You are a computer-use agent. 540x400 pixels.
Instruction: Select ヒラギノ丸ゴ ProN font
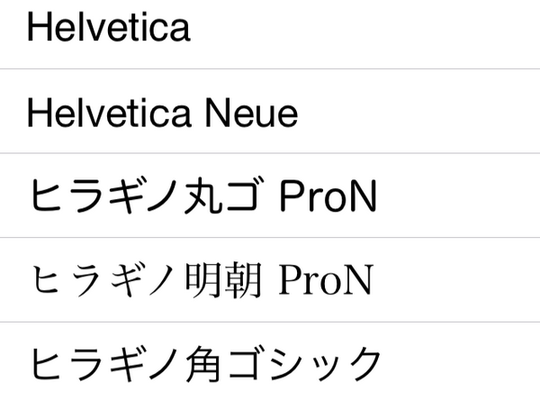coord(270,195)
